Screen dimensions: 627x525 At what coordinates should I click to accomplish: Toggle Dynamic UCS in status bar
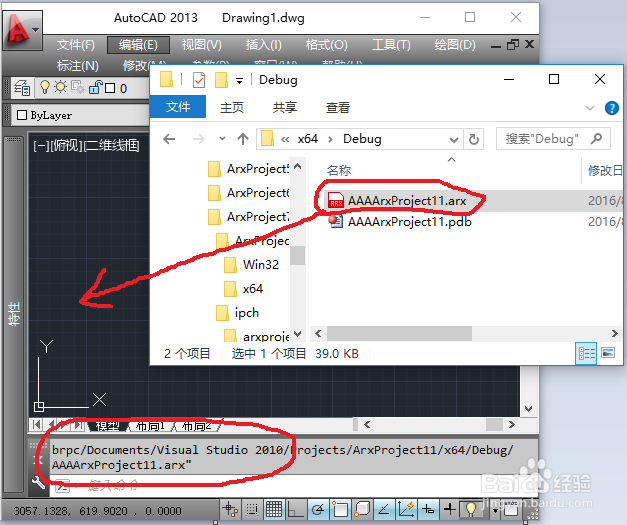[406, 509]
